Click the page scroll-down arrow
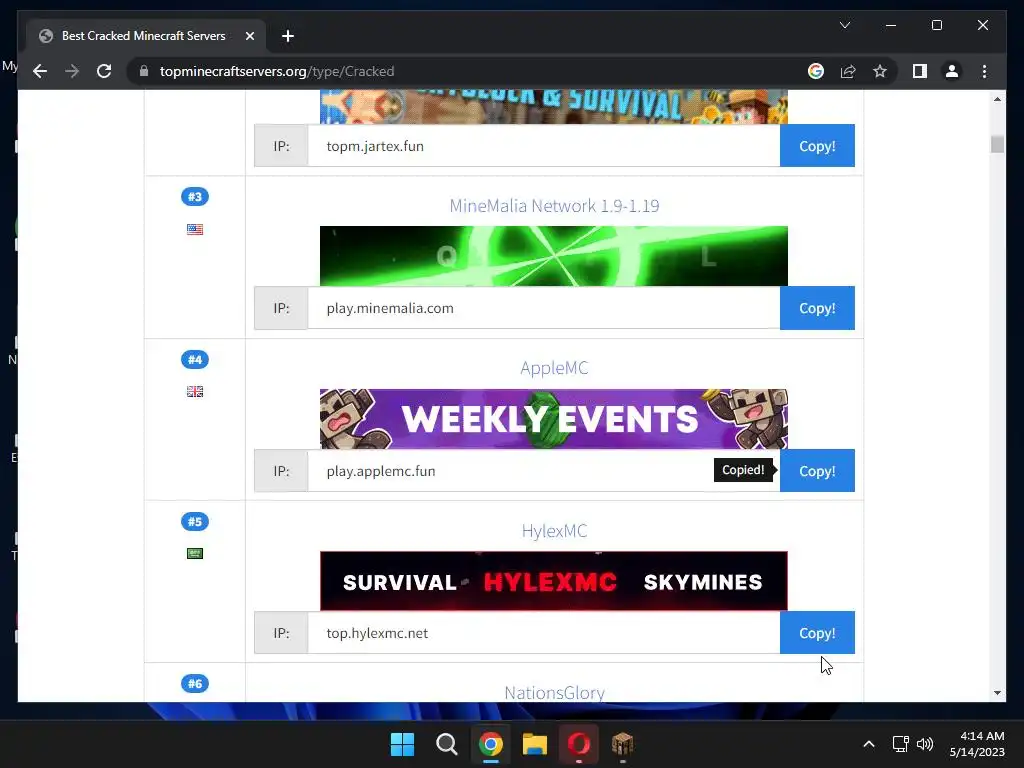Viewport: 1024px width, 768px height. coord(997,693)
